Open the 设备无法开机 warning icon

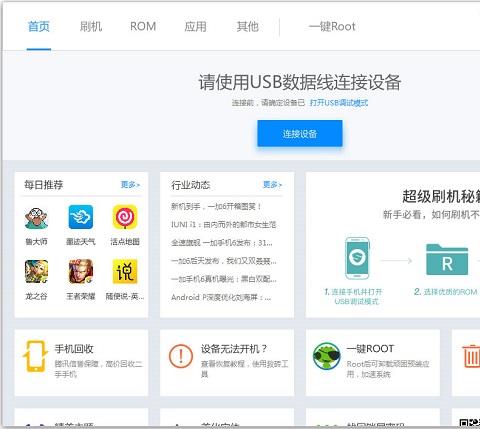coord(181,356)
